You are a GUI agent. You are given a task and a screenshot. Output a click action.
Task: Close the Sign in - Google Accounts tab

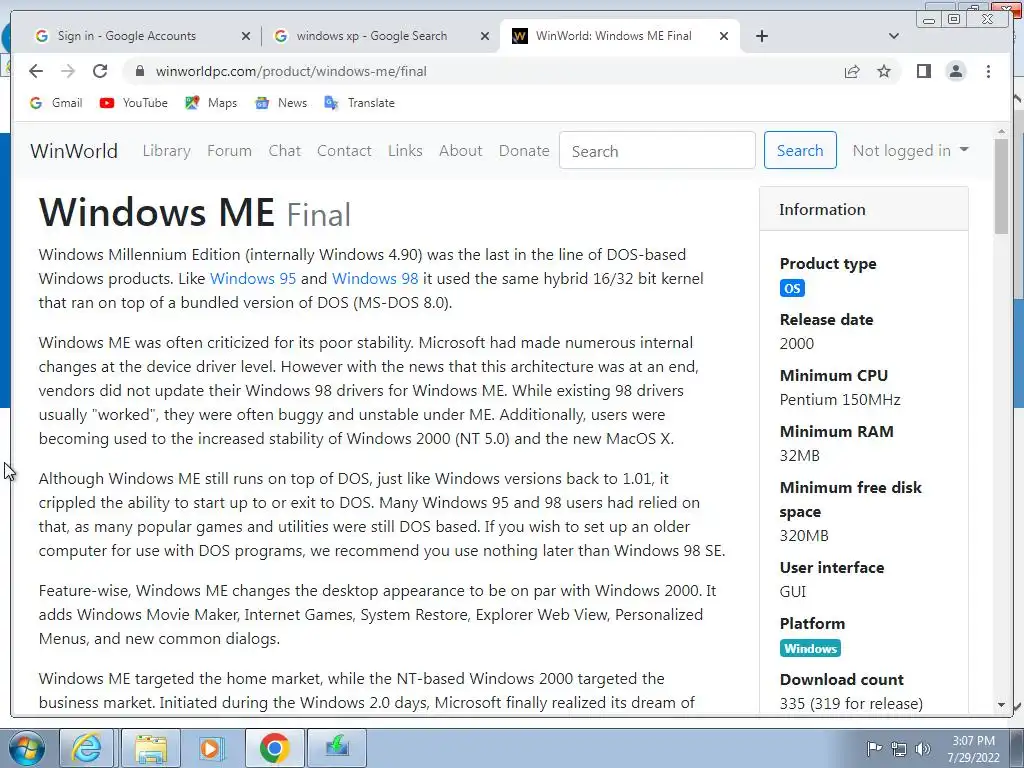[246, 36]
